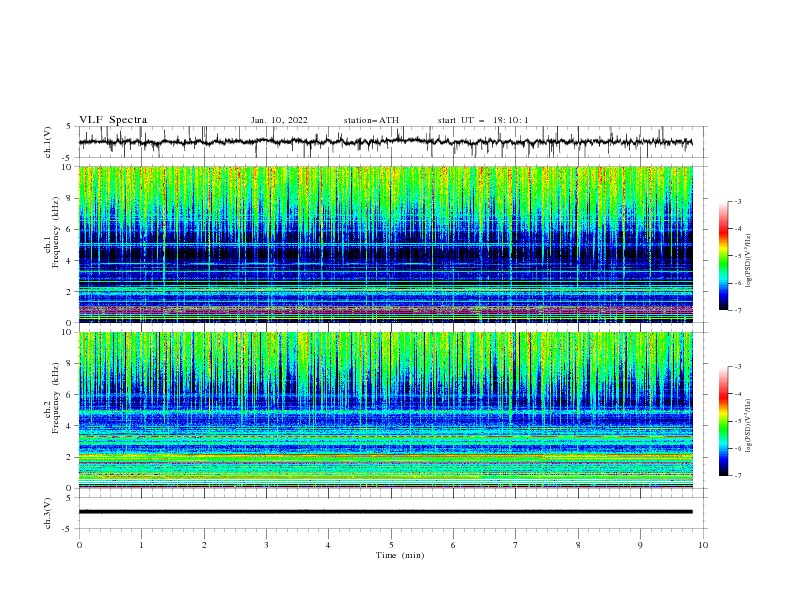The image size is (792, 612).
Task: Click the "VLF Spectra" title text
Action: click(x=113, y=120)
